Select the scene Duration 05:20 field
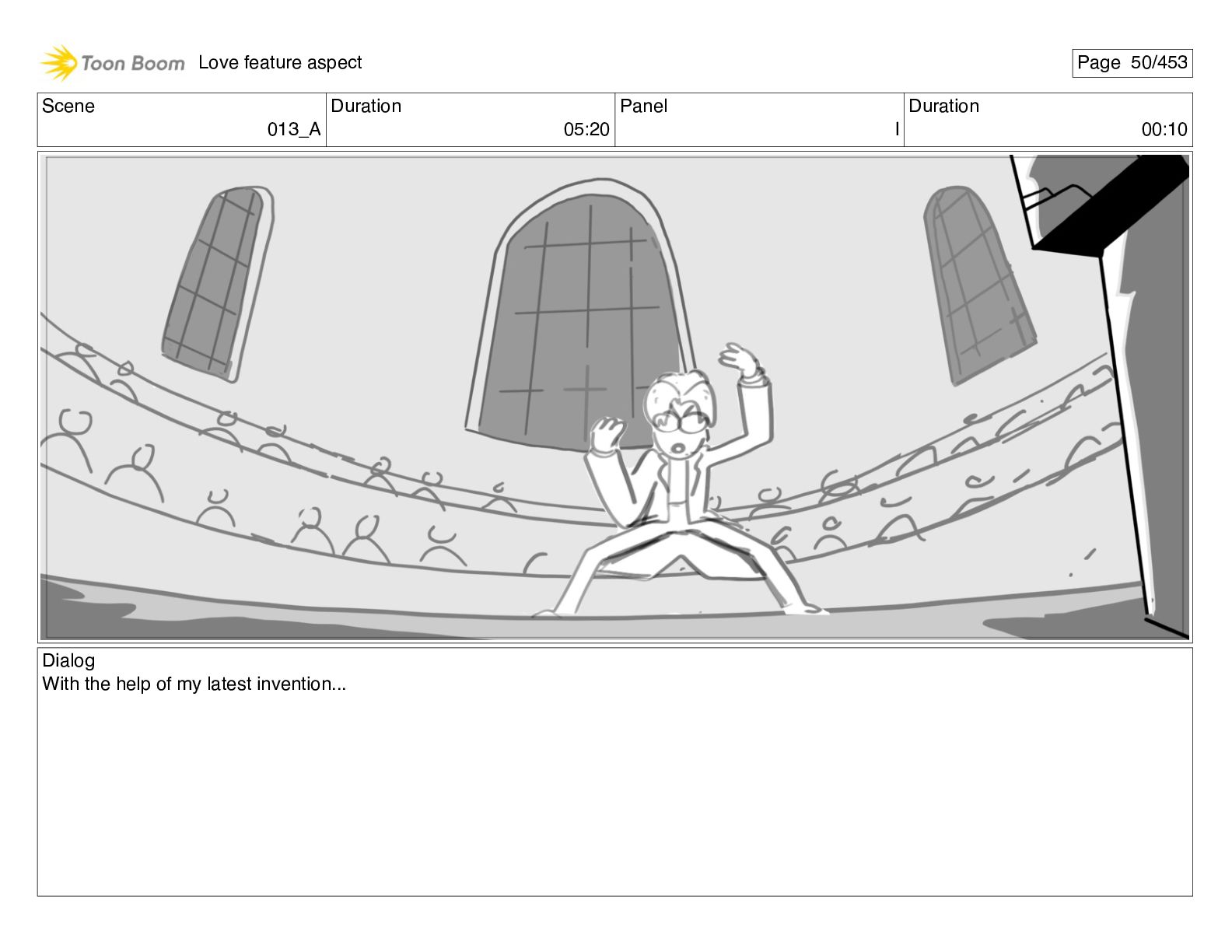This screenshot has width=1232, height=952. (471, 120)
